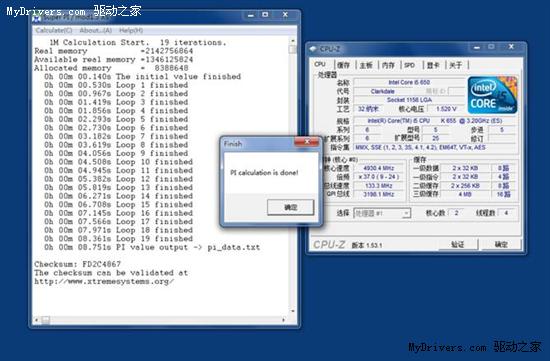Click the Super PI title bar app icon
Viewport: 550px width, 361px height.
pyautogui.click(x=36, y=18)
